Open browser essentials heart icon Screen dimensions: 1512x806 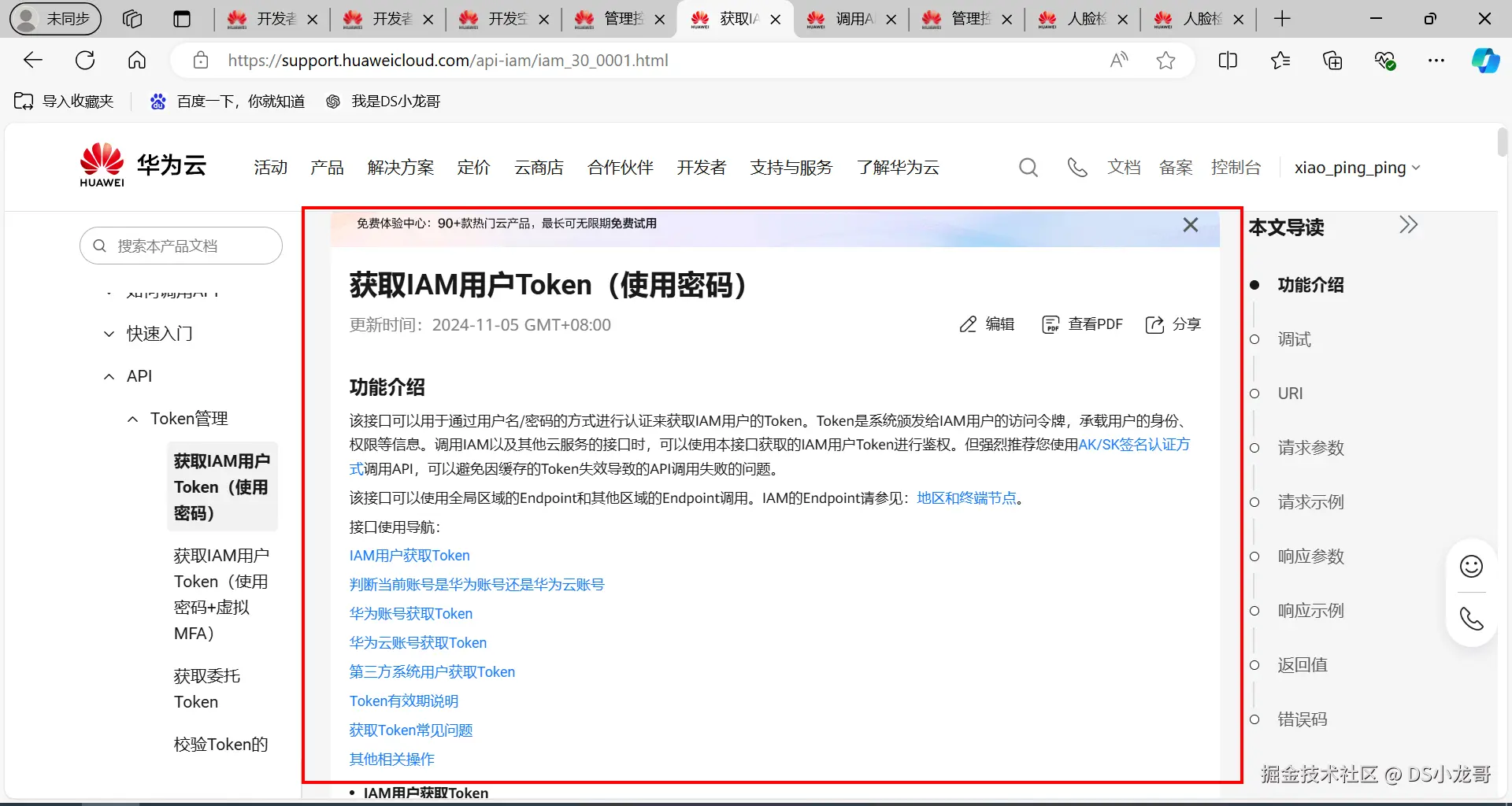(x=1384, y=60)
